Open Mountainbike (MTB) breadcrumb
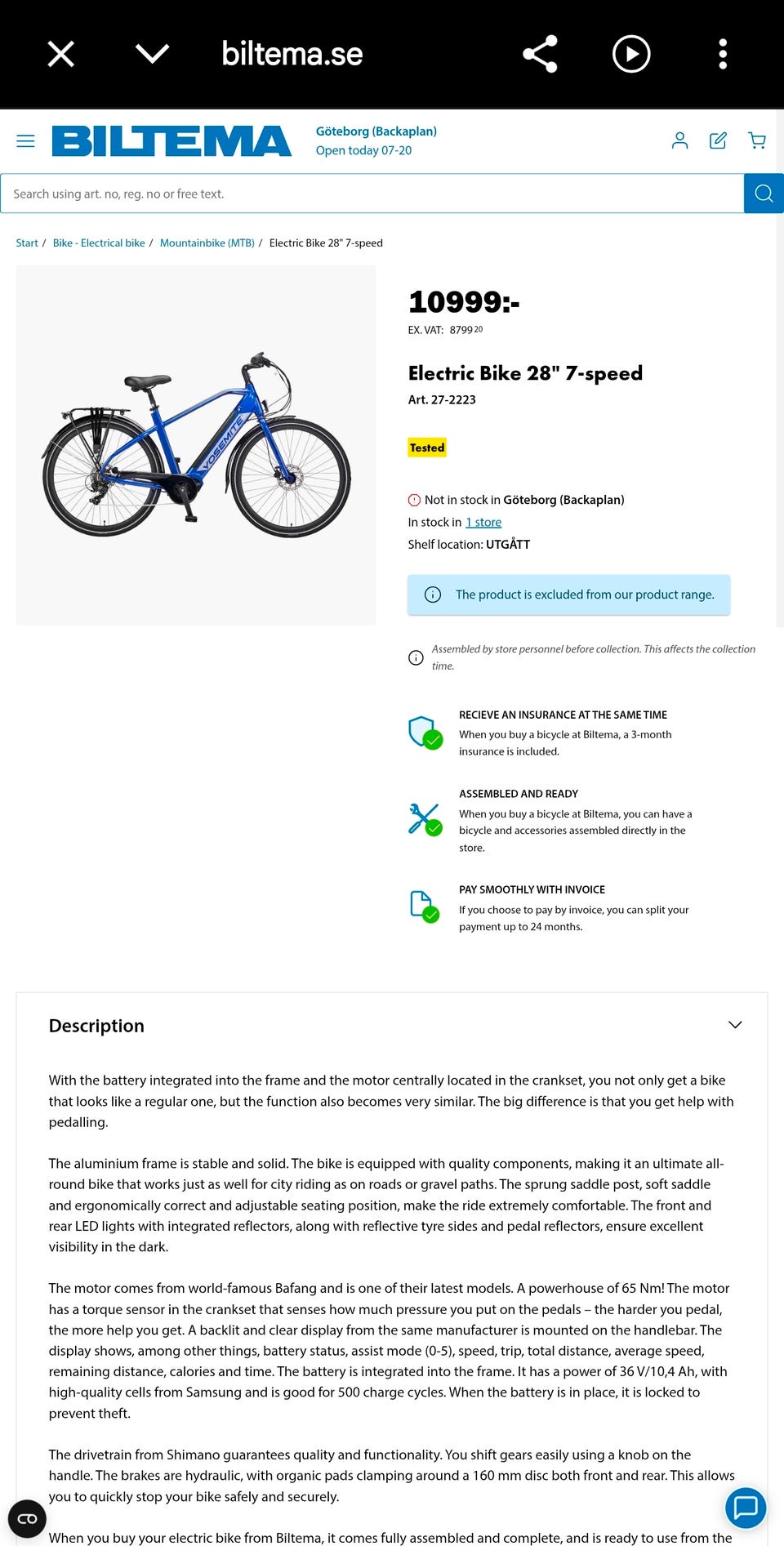Image resolution: width=784 pixels, height=1546 pixels. point(207,243)
